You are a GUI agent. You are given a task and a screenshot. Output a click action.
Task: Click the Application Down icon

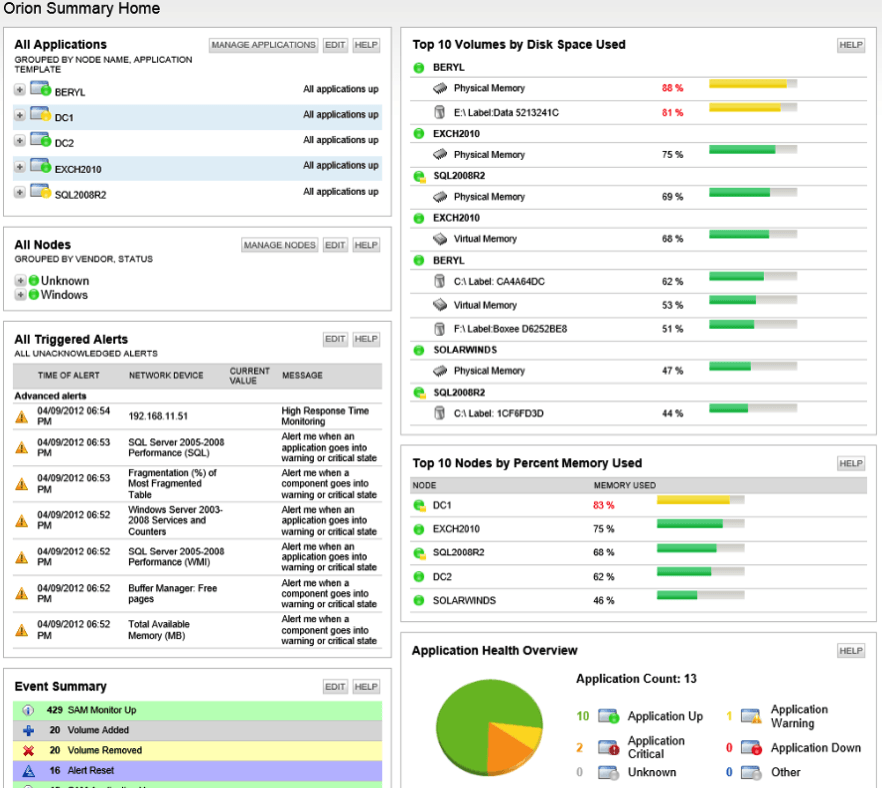pyautogui.click(x=752, y=747)
